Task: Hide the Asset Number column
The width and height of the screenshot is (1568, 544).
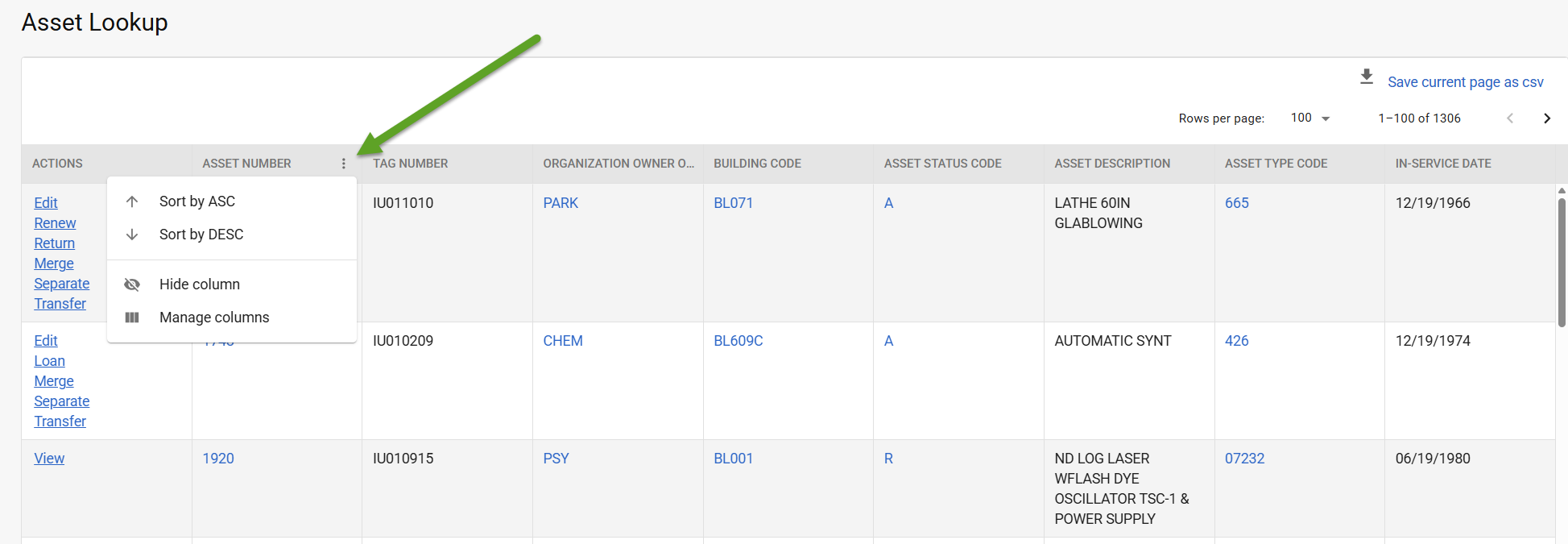Action: (x=199, y=284)
